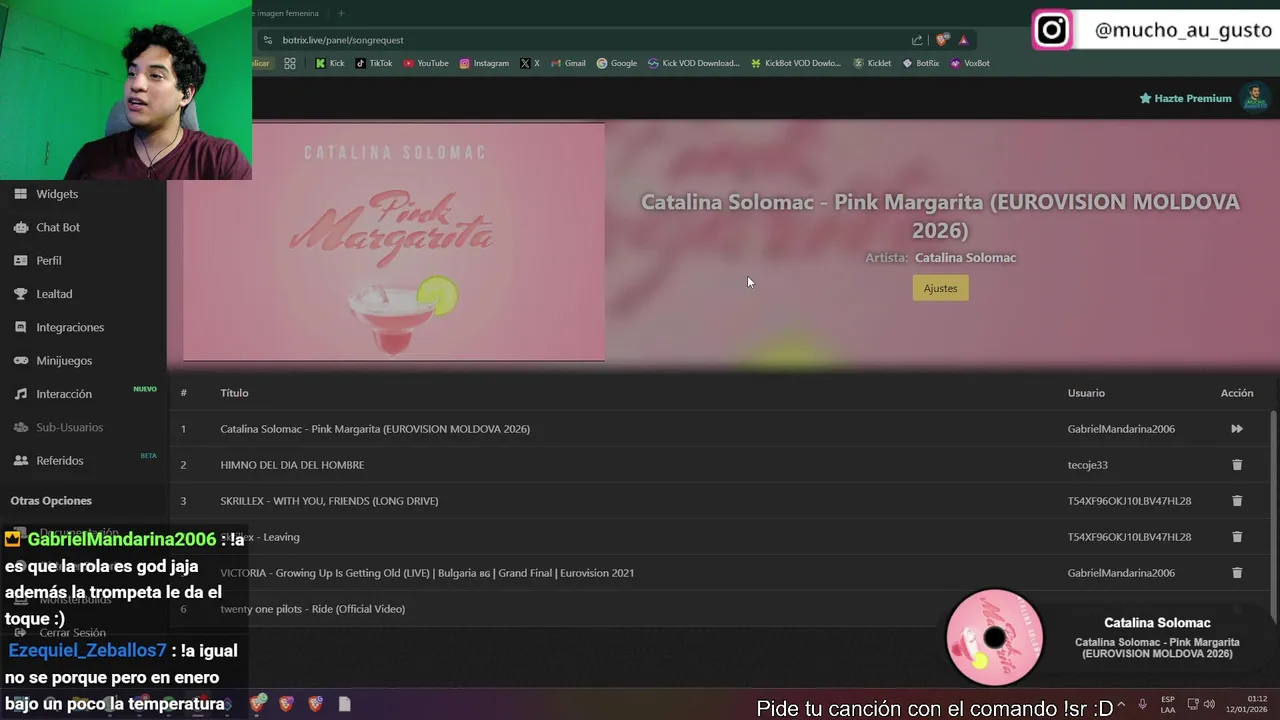Image resolution: width=1280 pixels, height=720 pixels.
Task: Open Widgets in sidebar
Action: click(x=57, y=194)
